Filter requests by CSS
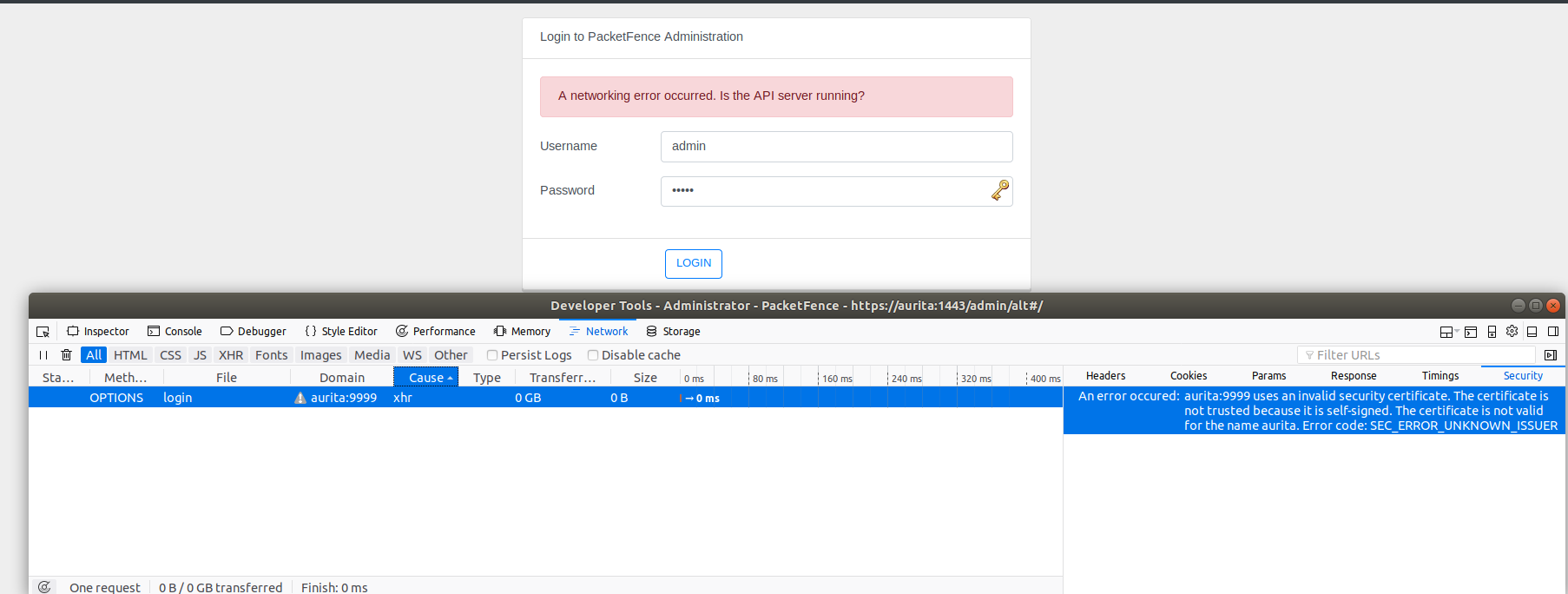This screenshot has height=594, width=1568. tap(170, 355)
